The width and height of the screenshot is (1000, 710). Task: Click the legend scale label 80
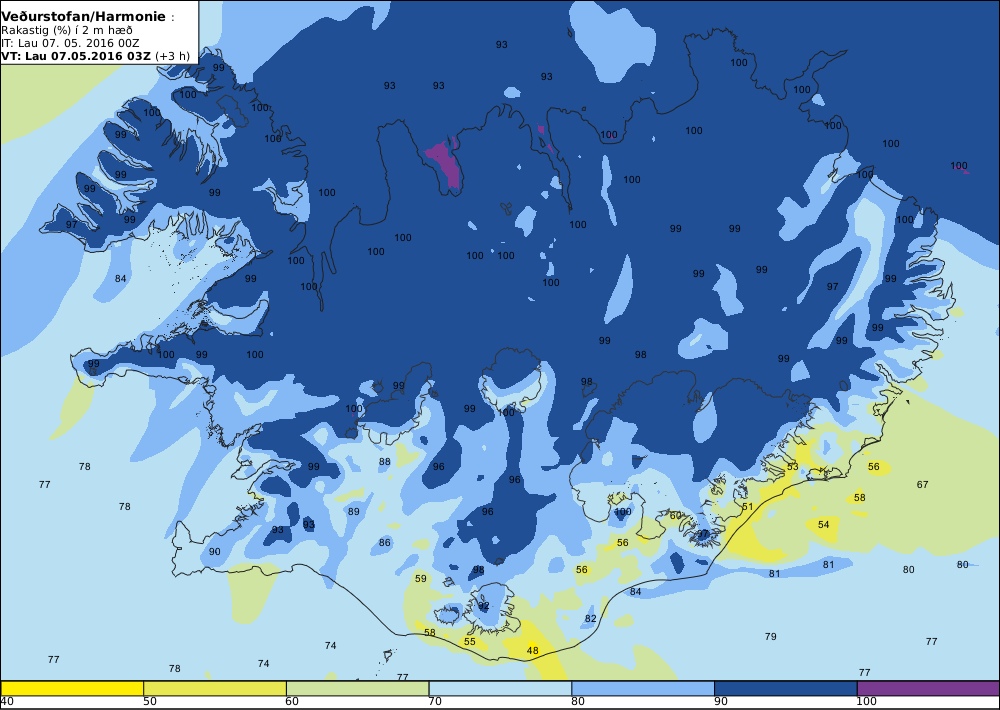[x=578, y=702]
